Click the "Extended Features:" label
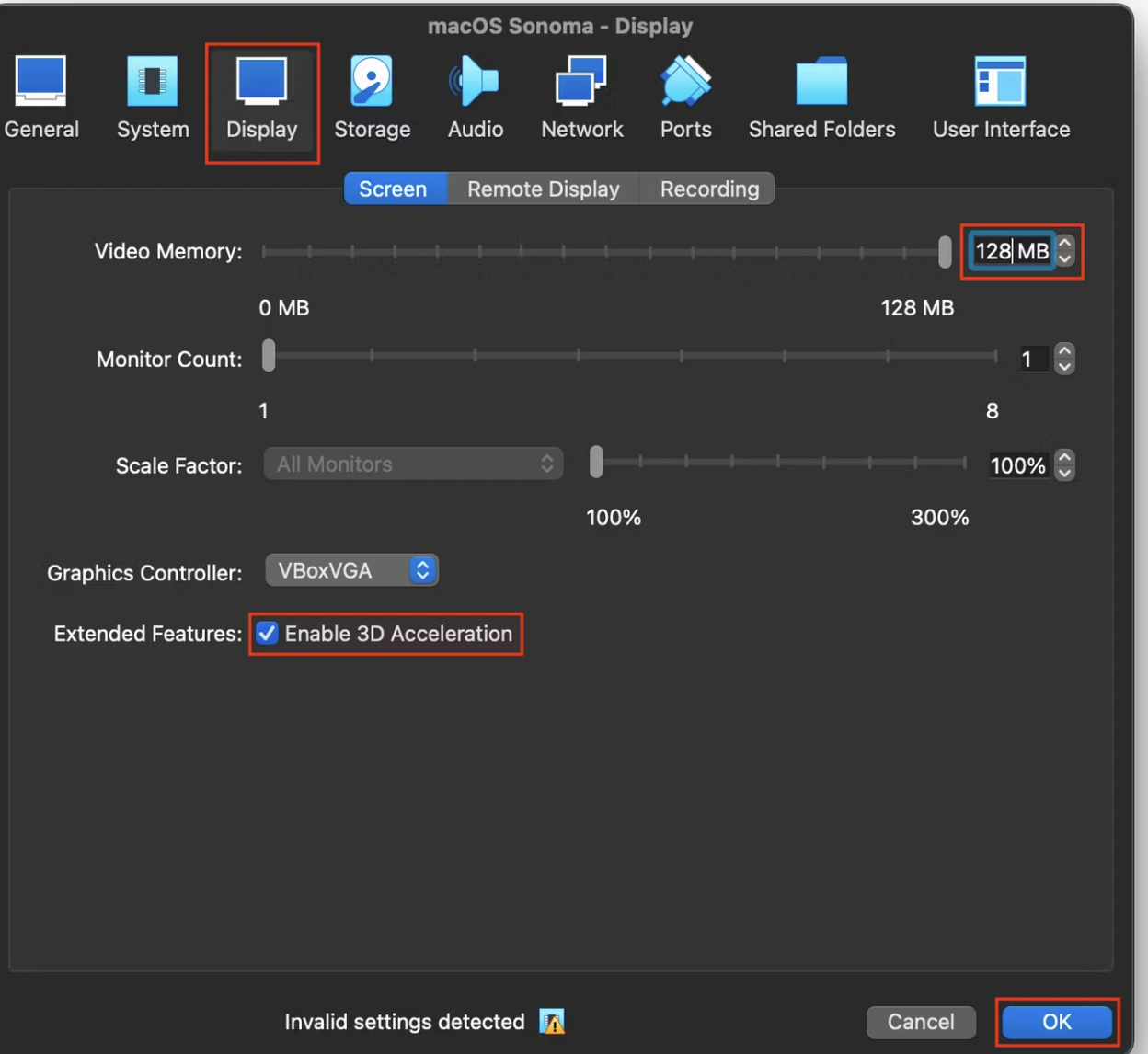Screen dimensions: 1148x1054 148,634
